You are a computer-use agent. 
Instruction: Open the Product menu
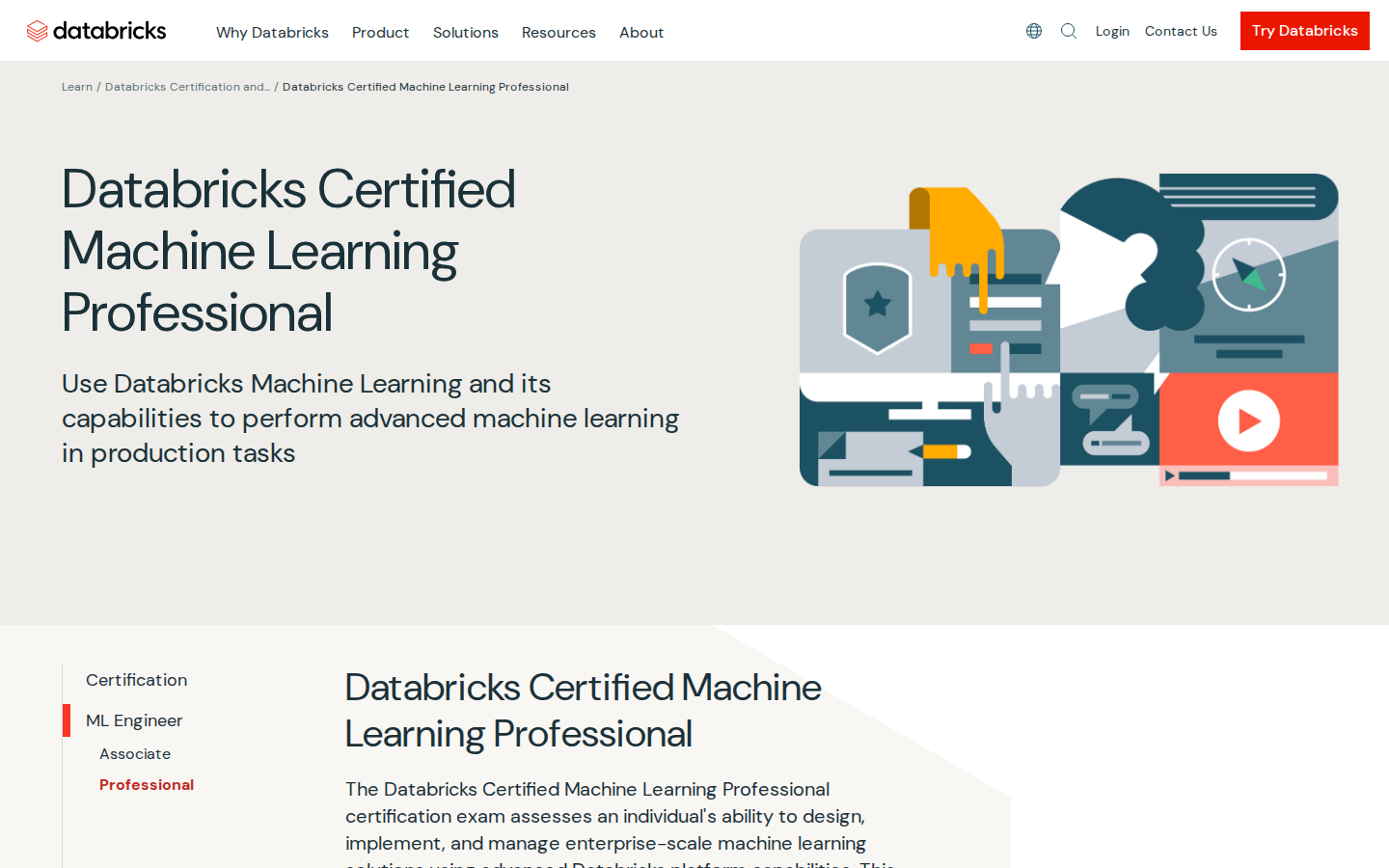[x=380, y=32]
